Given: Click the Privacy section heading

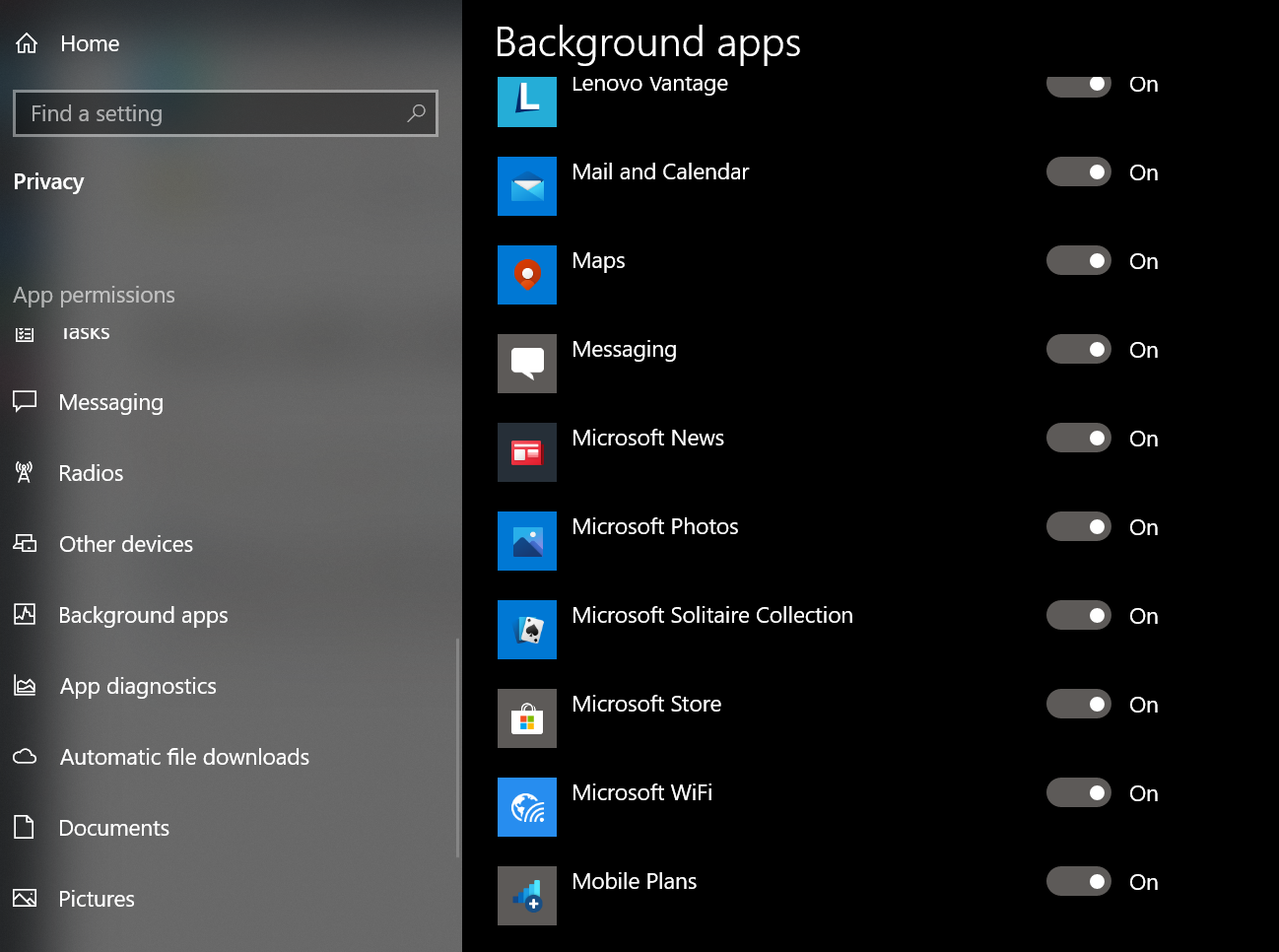Looking at the screenshot, I should pos(48,182).
